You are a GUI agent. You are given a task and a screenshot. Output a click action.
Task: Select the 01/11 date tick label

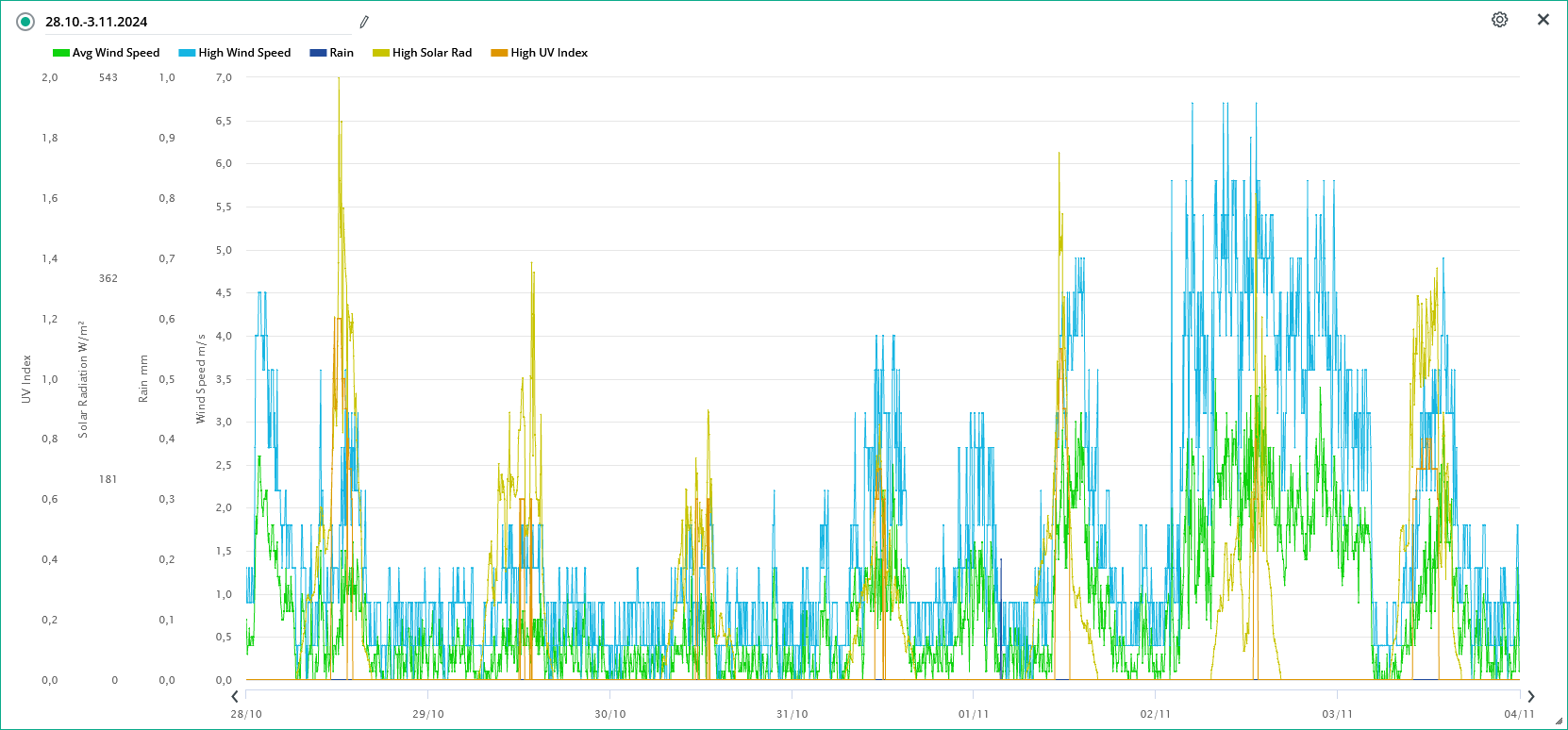coord(974,714)
